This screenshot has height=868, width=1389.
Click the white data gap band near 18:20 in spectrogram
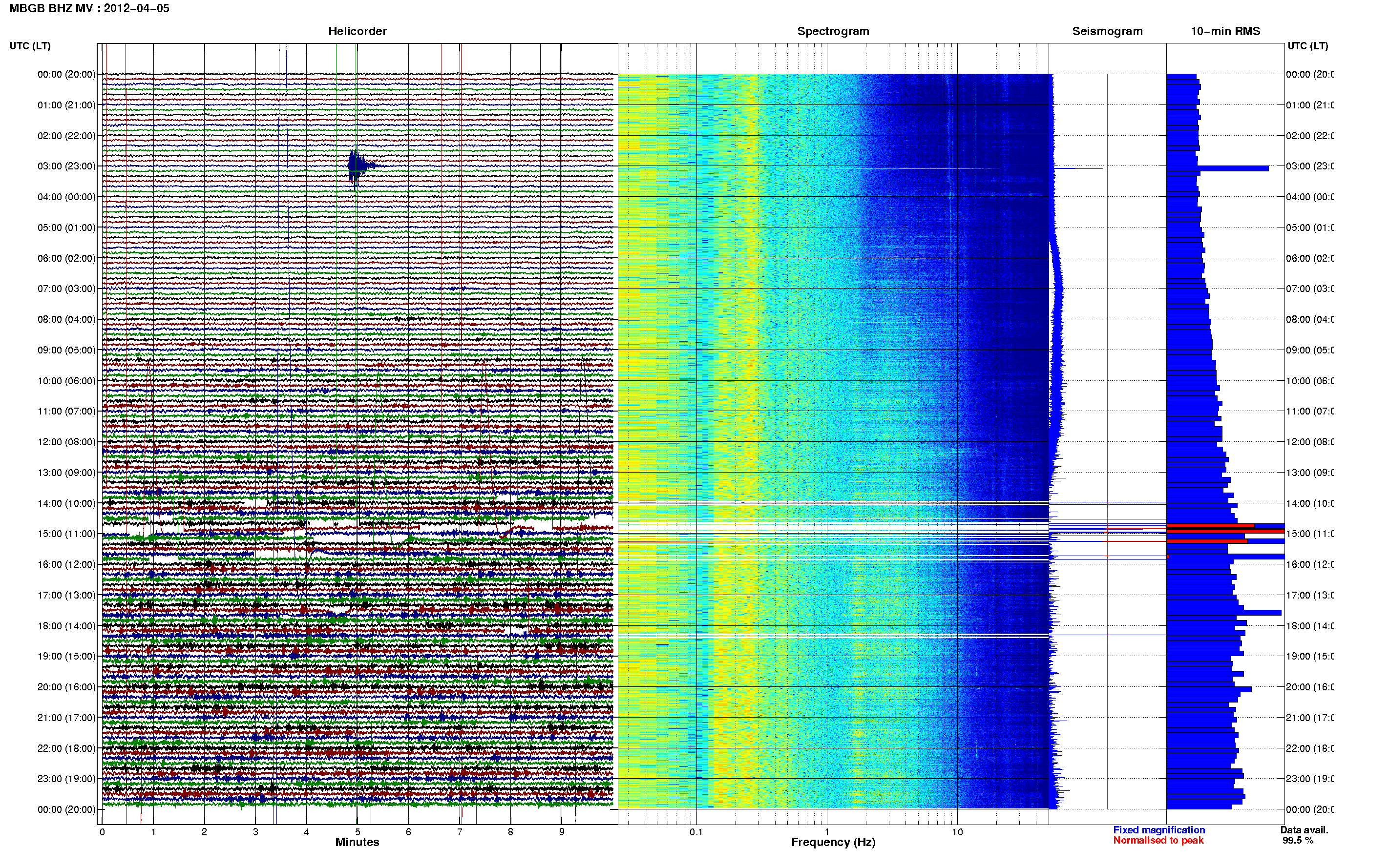833,636
